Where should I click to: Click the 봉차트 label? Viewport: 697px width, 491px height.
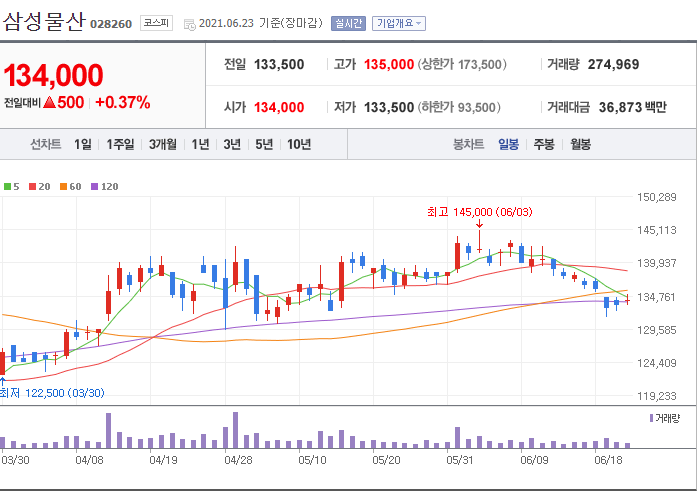tap(468, 144)
